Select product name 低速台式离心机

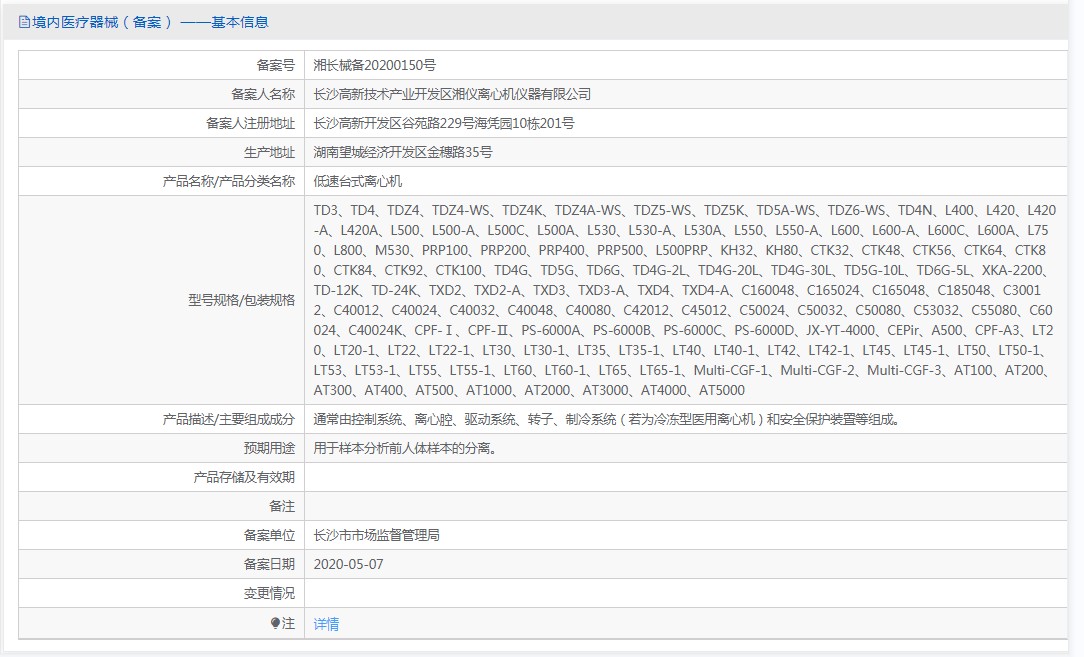(x=357, y=181)
